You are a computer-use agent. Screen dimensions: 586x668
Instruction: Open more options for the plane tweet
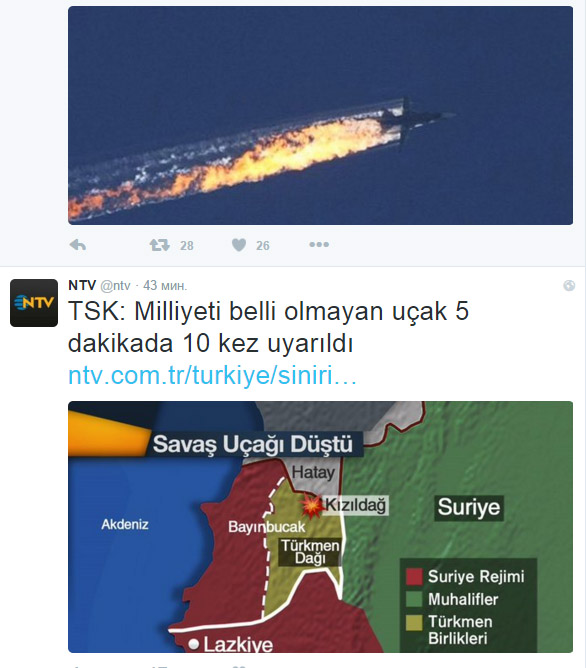coord(319,245)
